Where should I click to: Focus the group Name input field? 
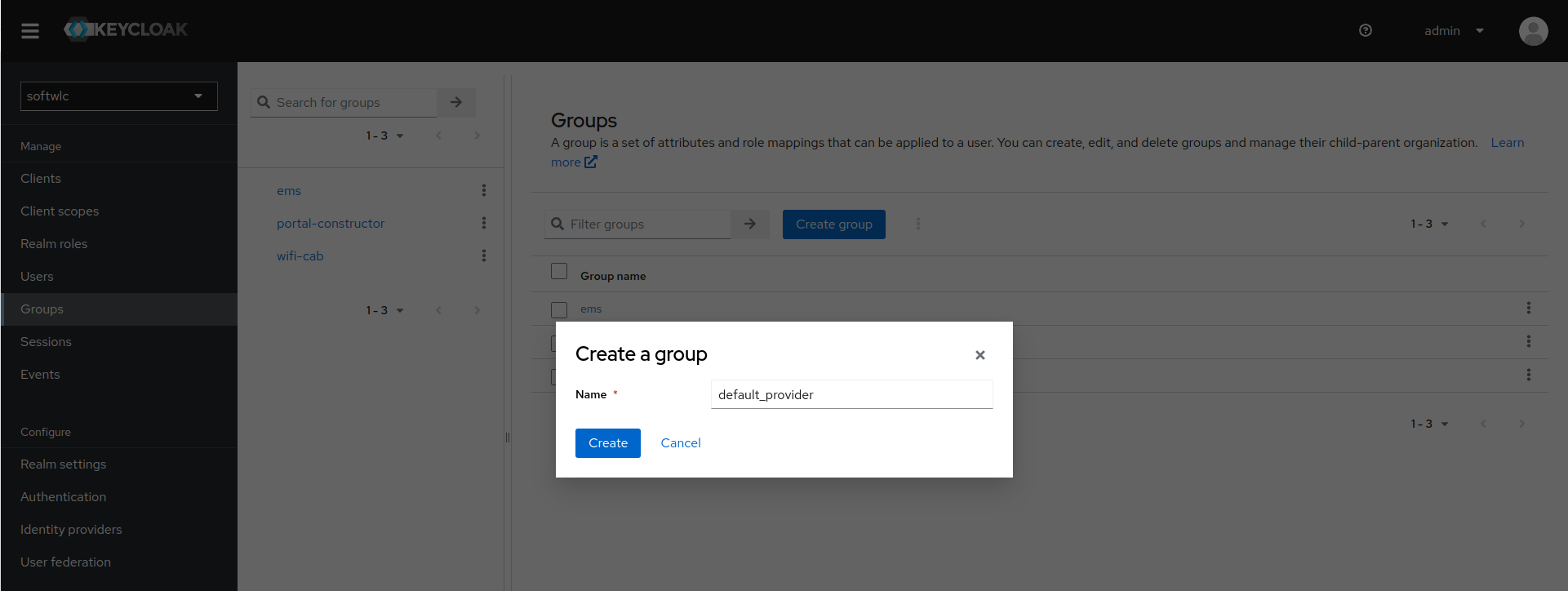(851, 395)
